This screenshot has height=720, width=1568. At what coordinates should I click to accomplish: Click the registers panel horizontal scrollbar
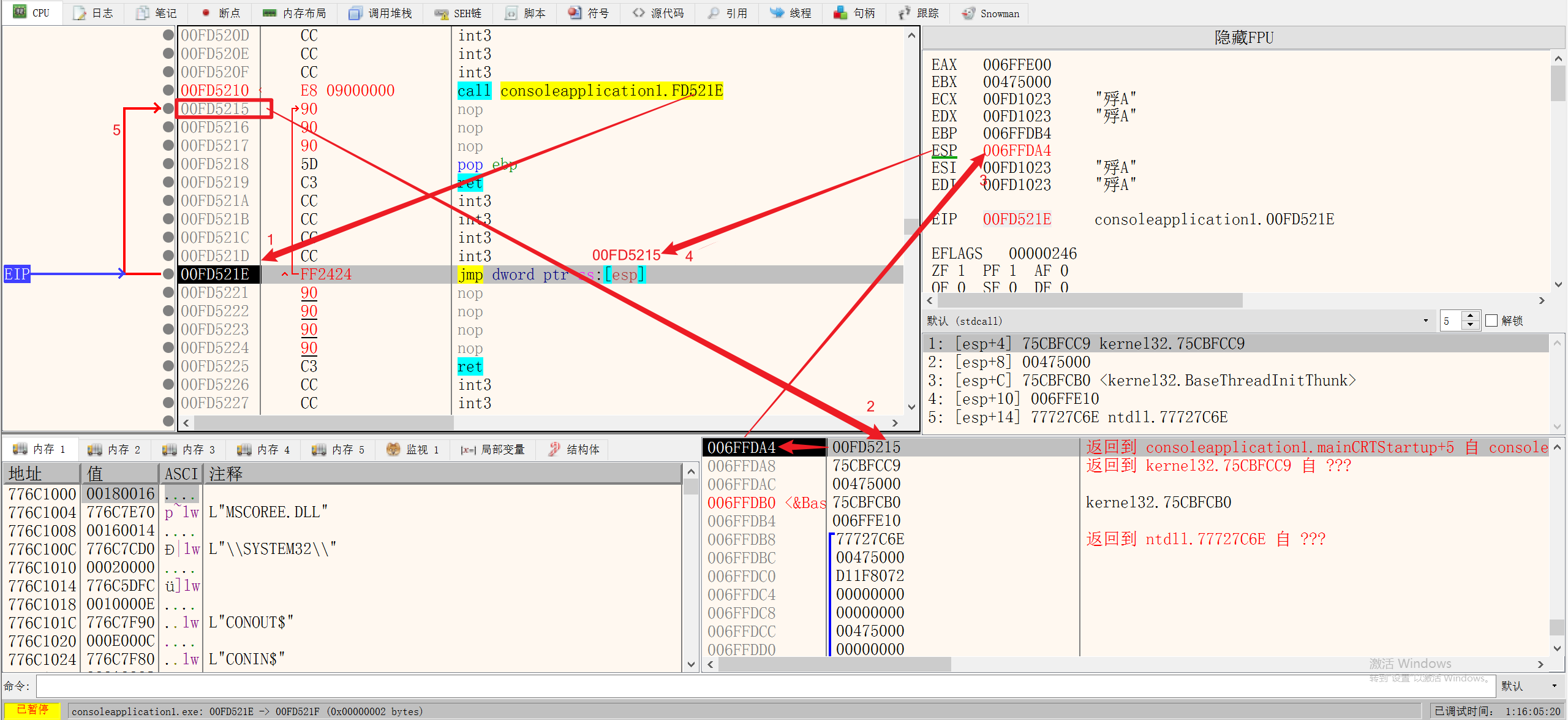pyautogui.click(x=1090, y=300)
